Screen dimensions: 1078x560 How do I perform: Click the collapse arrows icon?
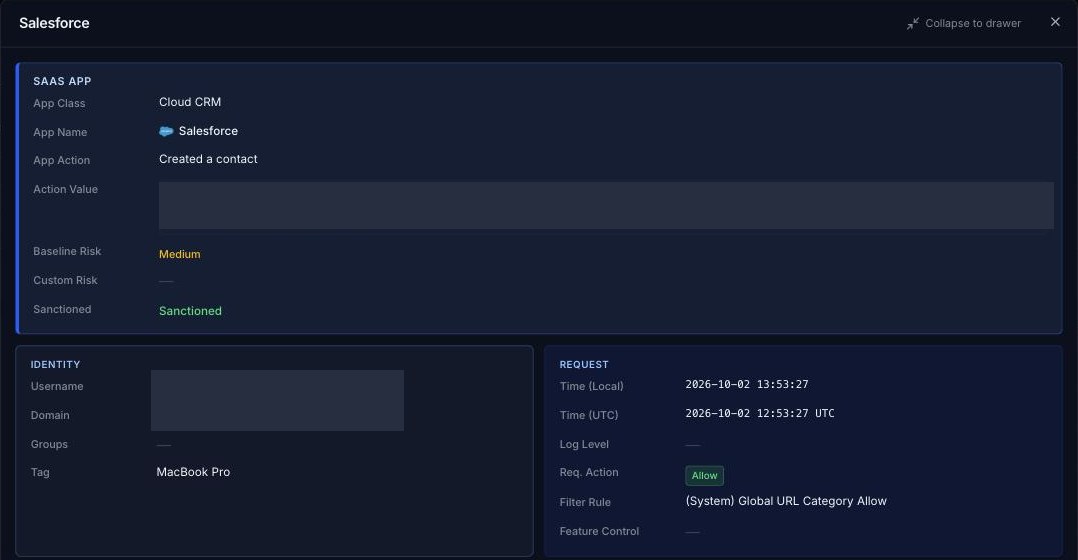[x=912, y=23]
